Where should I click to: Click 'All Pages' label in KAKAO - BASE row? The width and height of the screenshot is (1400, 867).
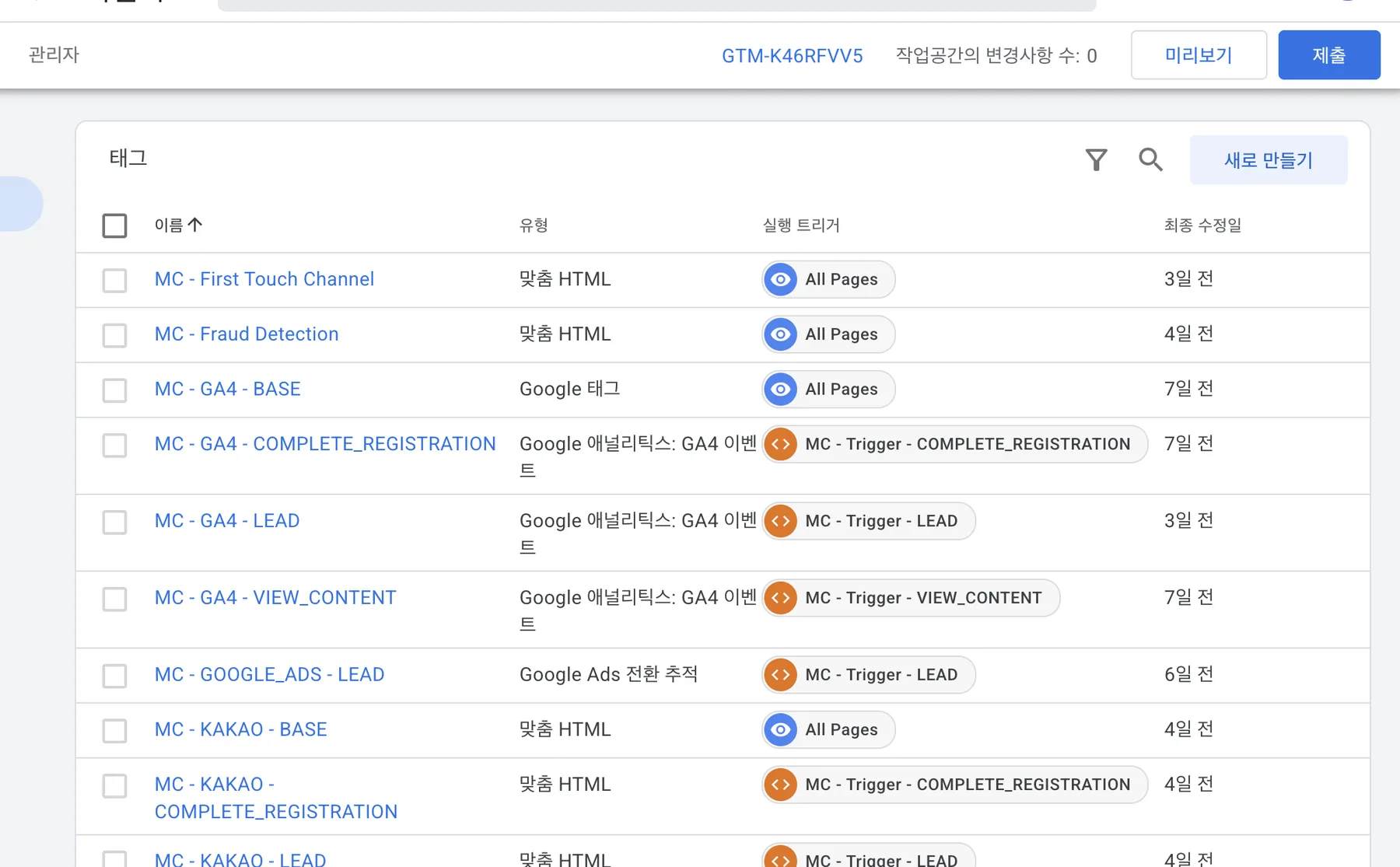click(842, 729)
